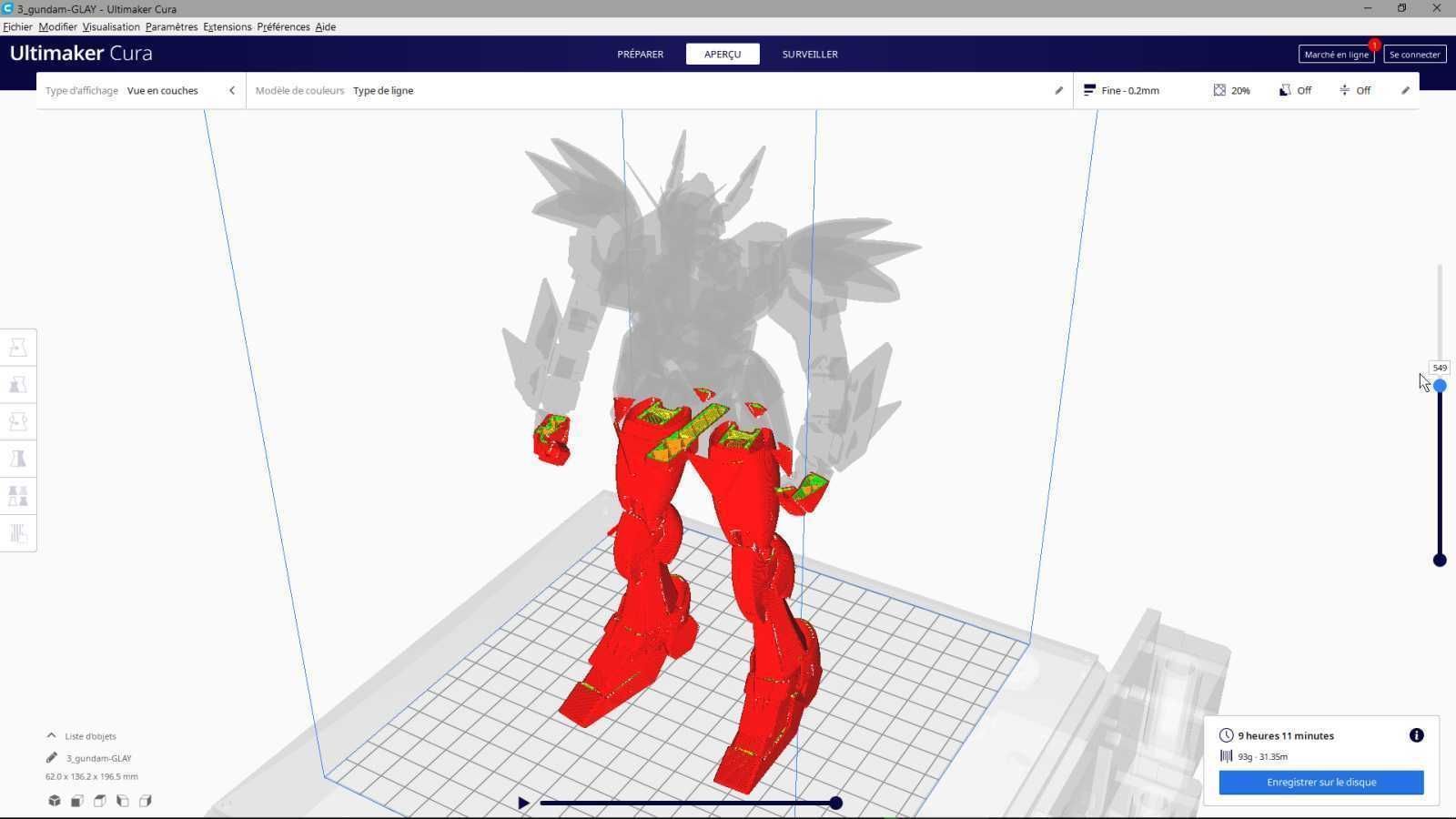Click the 3_gundam-GLAY object name
Image resolution: width=1456 pixels, height=819 pixels.
tap(99, 758)
